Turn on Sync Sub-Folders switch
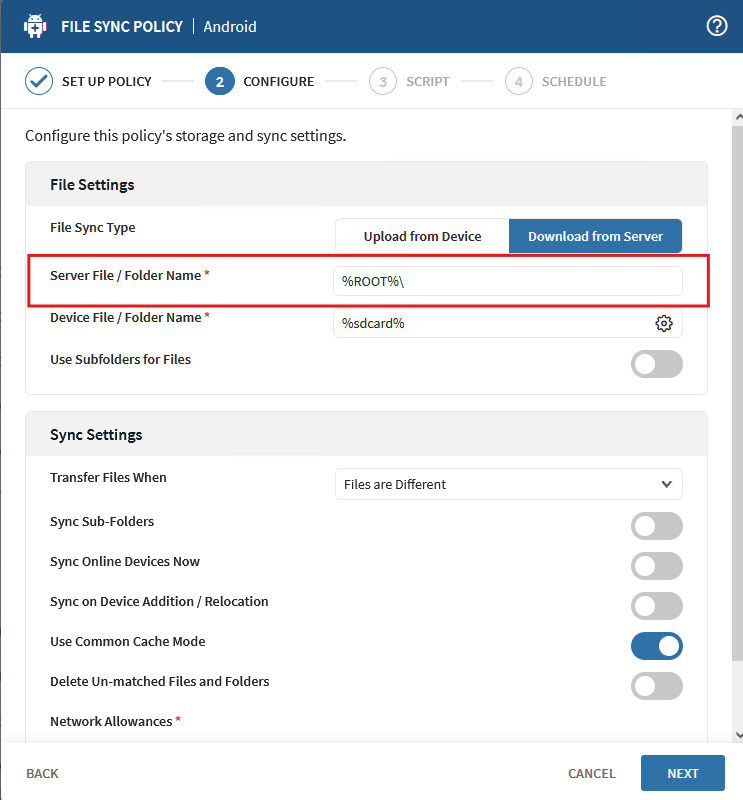Viewport: 743px width, 800px height. click(x=656, y=526)
